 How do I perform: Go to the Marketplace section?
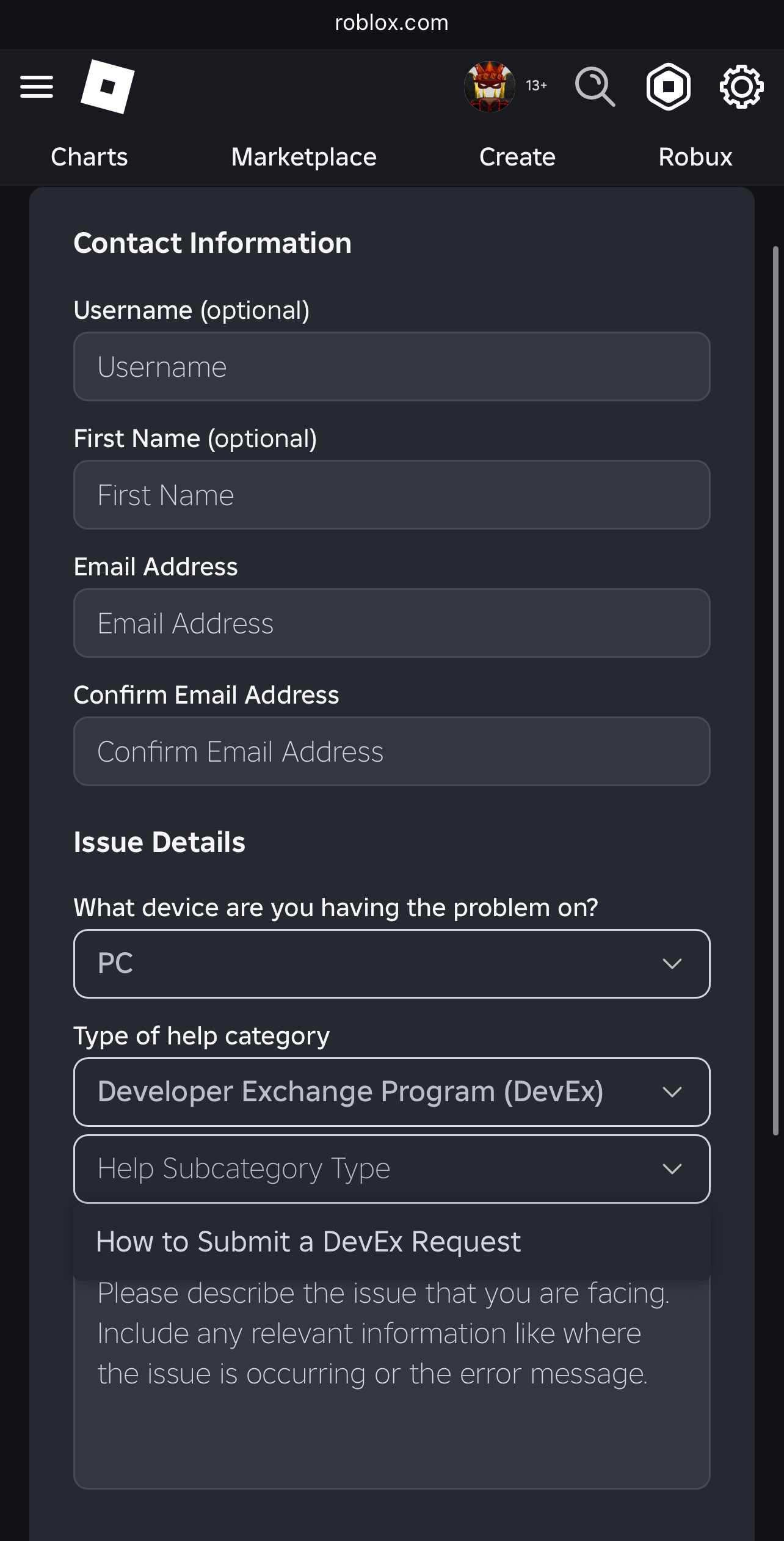pos(303,157)
